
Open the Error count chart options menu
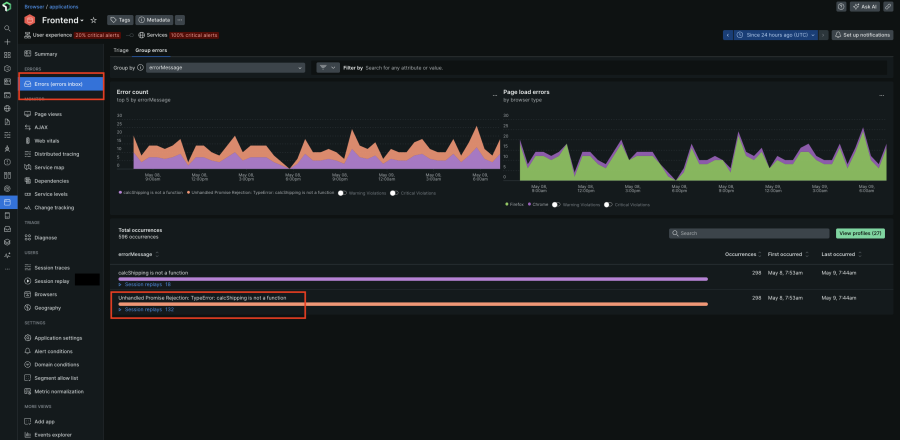pyautogui.click(x=494, y=95)
